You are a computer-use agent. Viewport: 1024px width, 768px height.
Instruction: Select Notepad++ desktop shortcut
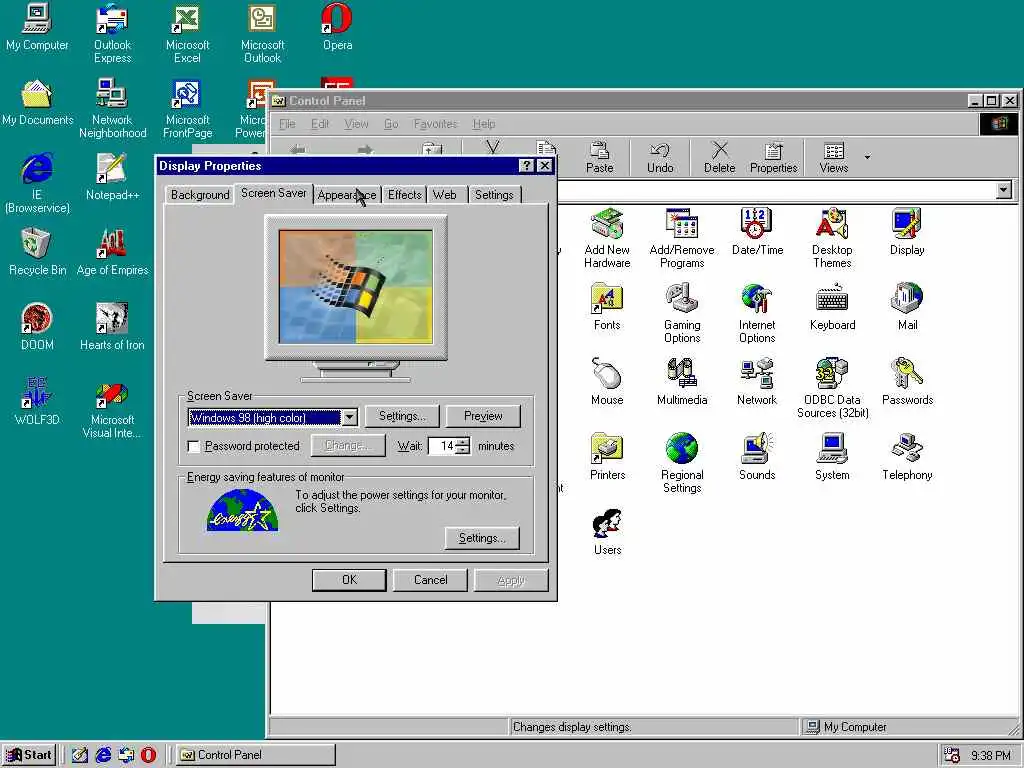click(x=112, y=177)
